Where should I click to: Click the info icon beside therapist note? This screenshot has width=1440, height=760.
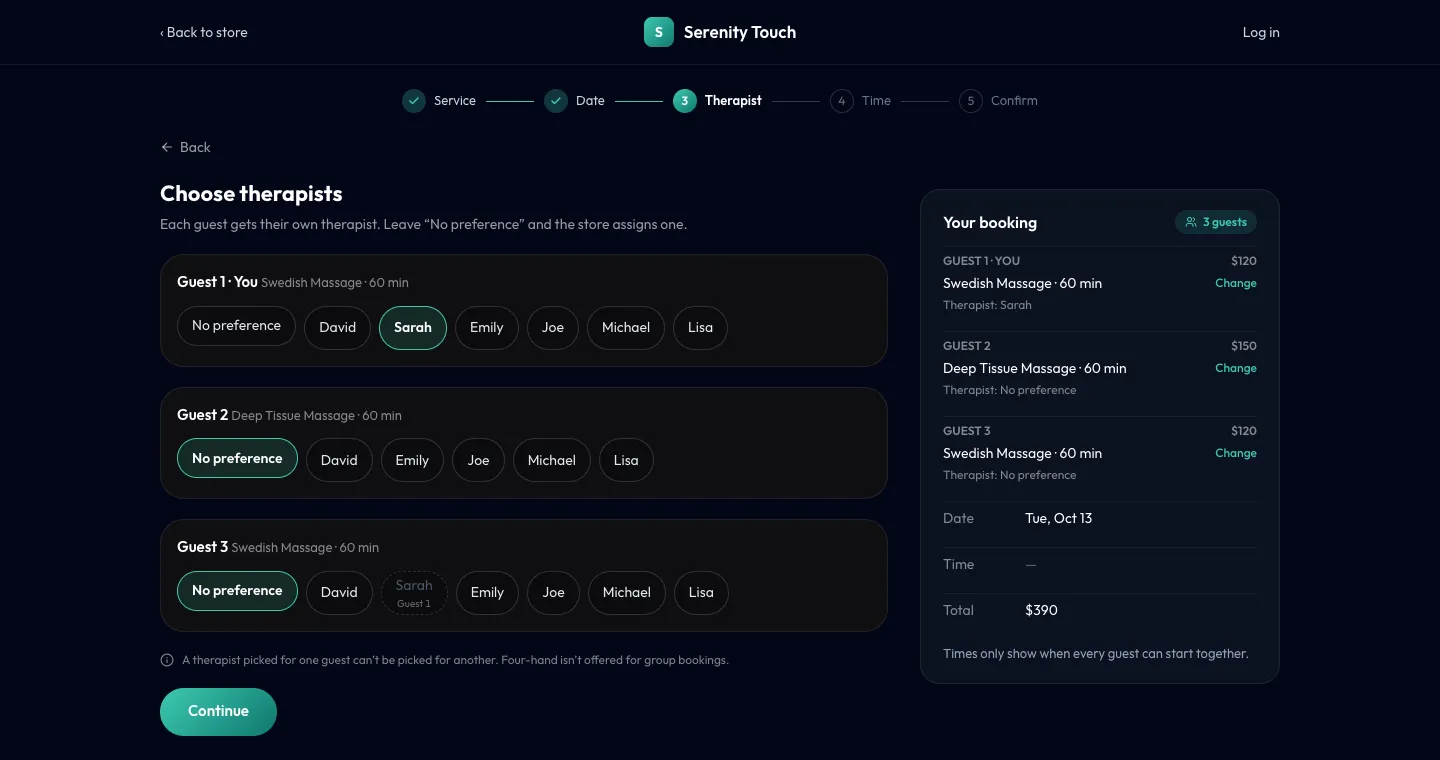pyautogui.click(x=167, y=660)
